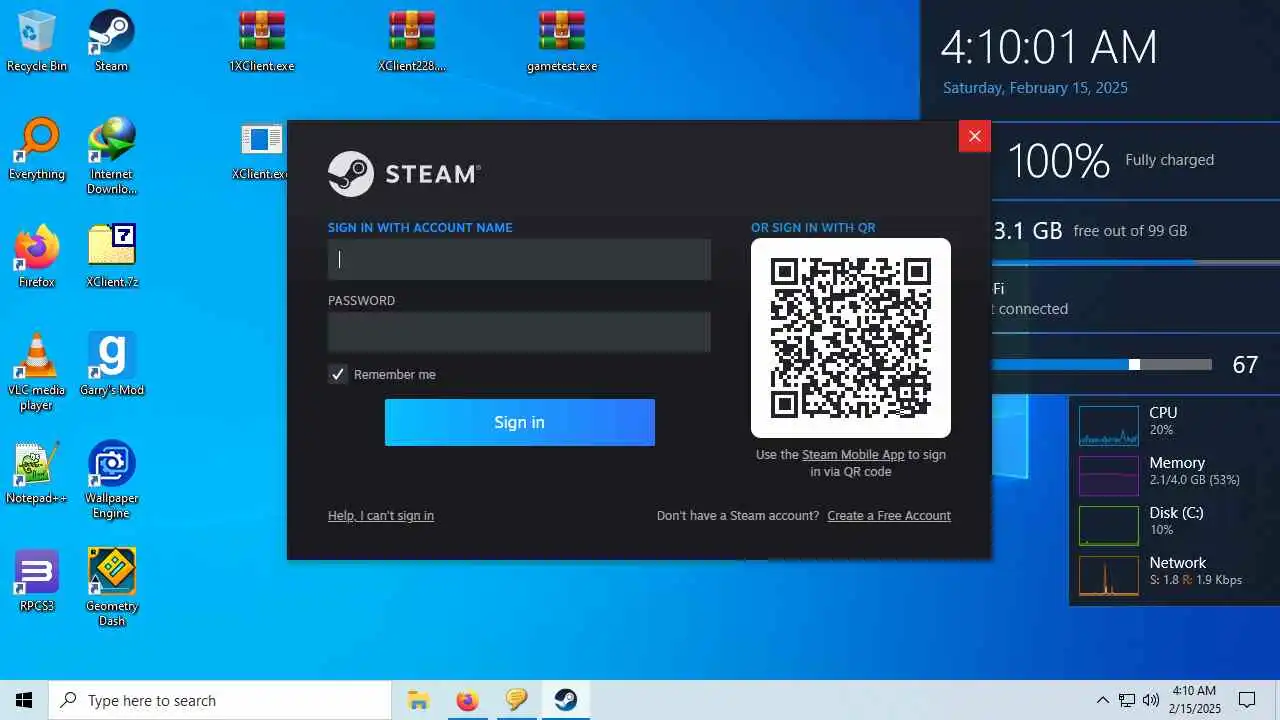Open the yellow chat app in taskbar

(x=516, y=700)
